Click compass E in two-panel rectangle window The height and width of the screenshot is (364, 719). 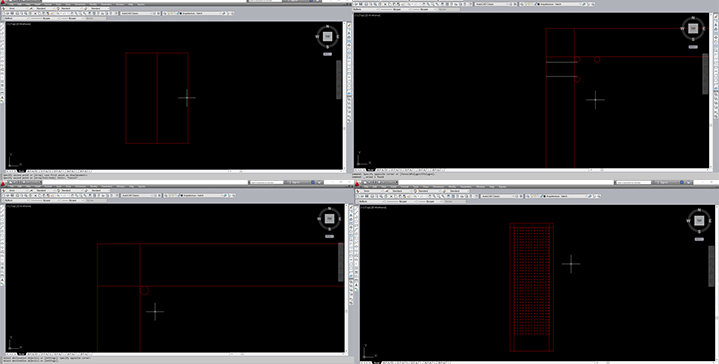(338, 37)
